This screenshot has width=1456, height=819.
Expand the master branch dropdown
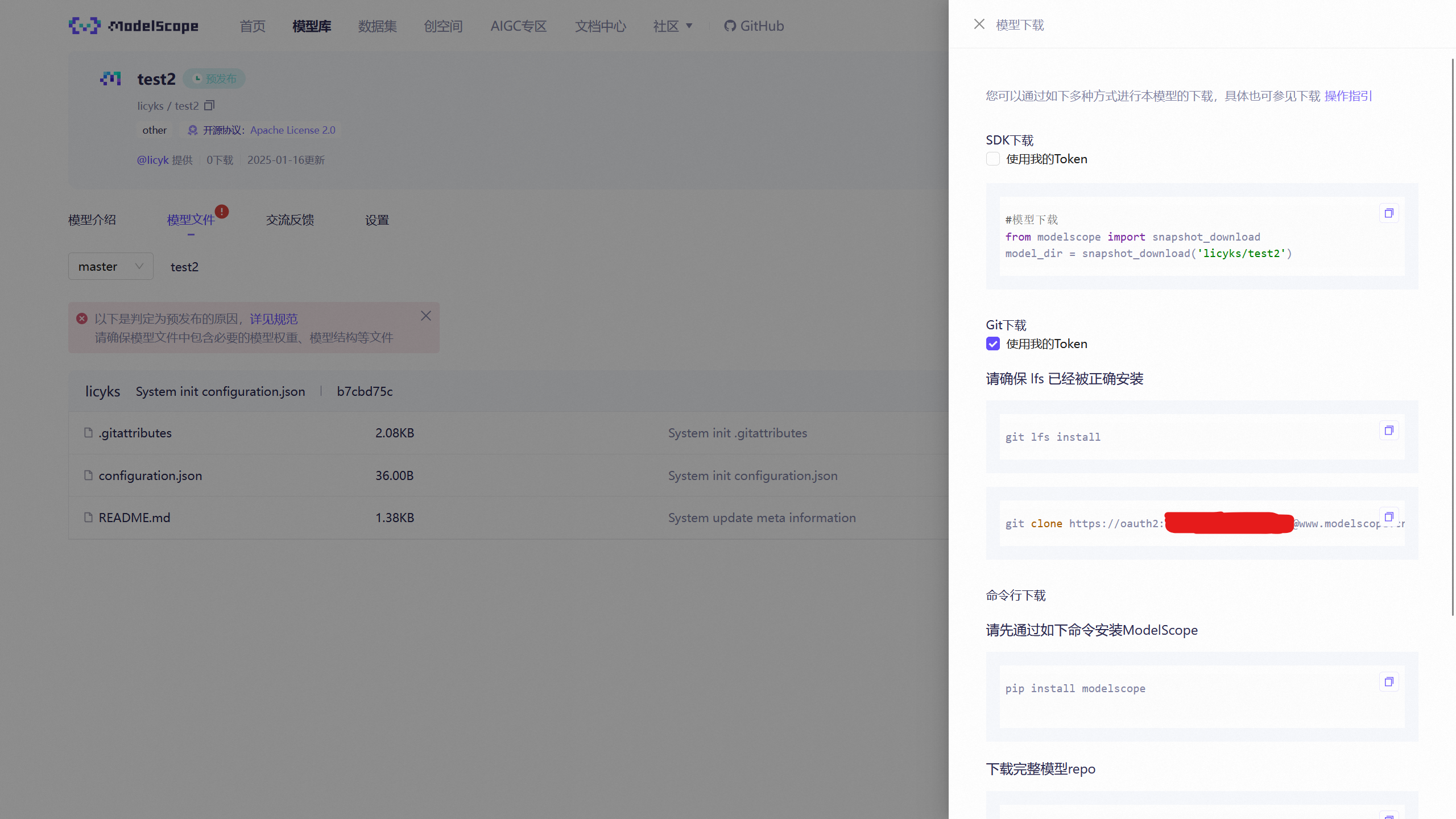[110, 267]
